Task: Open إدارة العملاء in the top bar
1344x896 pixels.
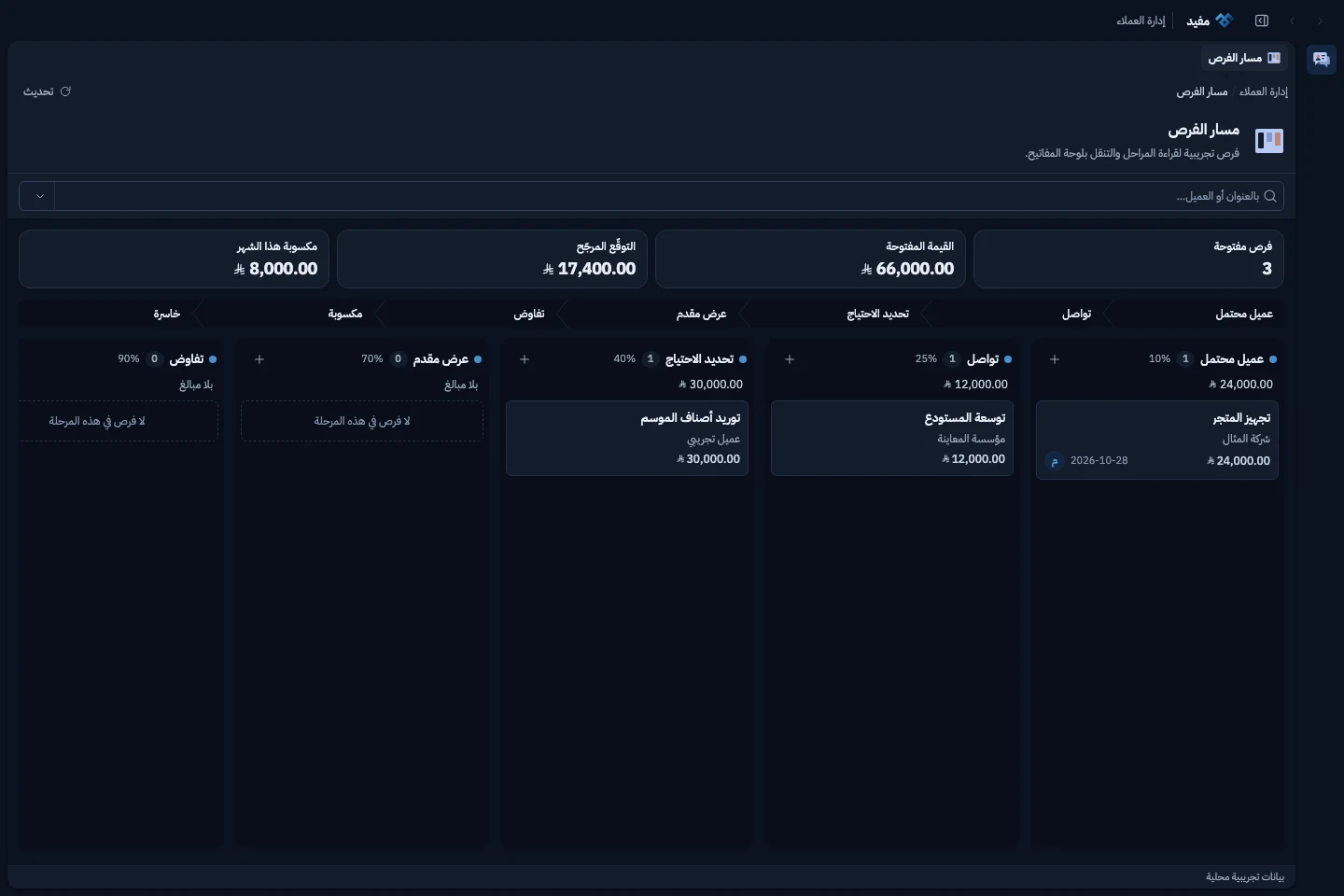Action: [x=1141, y=21]
